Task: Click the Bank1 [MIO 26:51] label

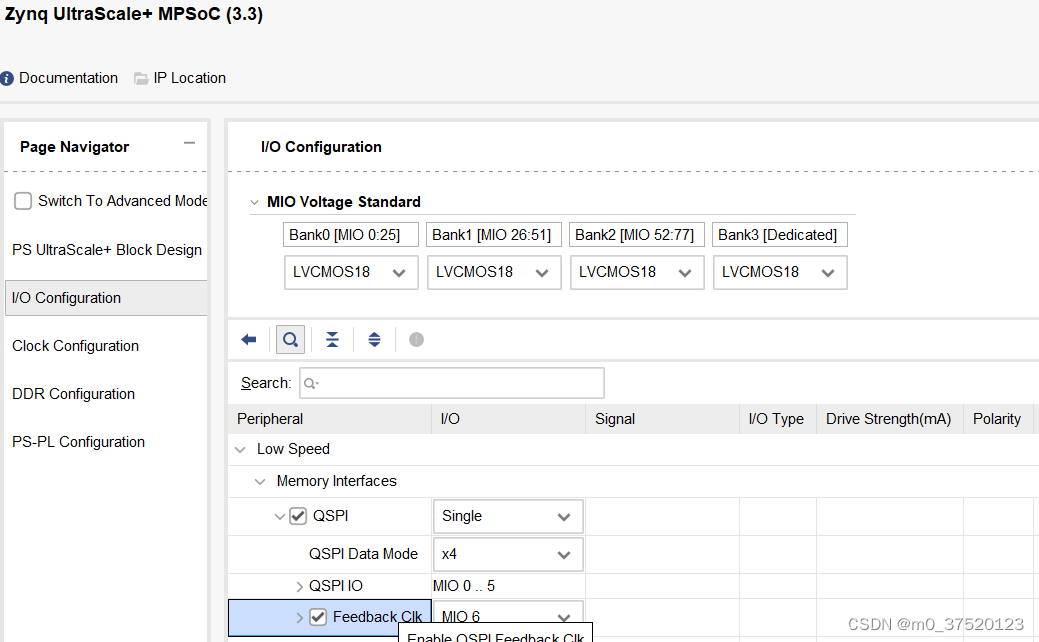Action: pos(494,235)
